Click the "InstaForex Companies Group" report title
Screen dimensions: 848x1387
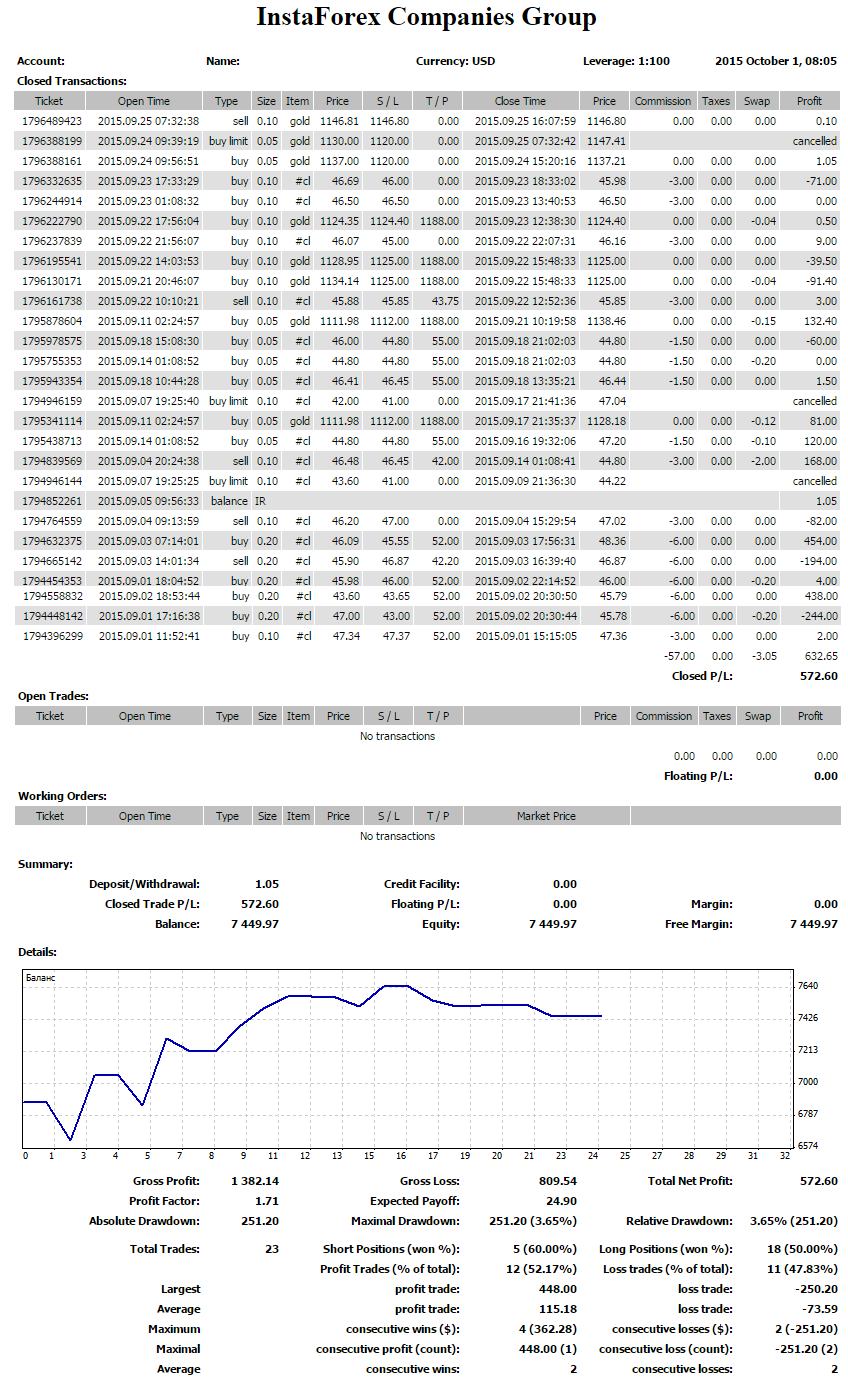pos(426,17)
